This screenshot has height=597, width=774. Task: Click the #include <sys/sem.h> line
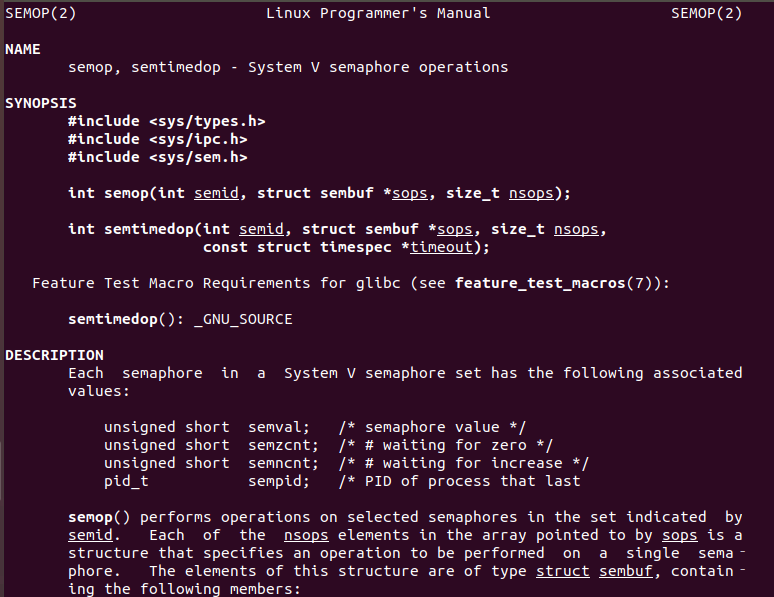(157, 157)
